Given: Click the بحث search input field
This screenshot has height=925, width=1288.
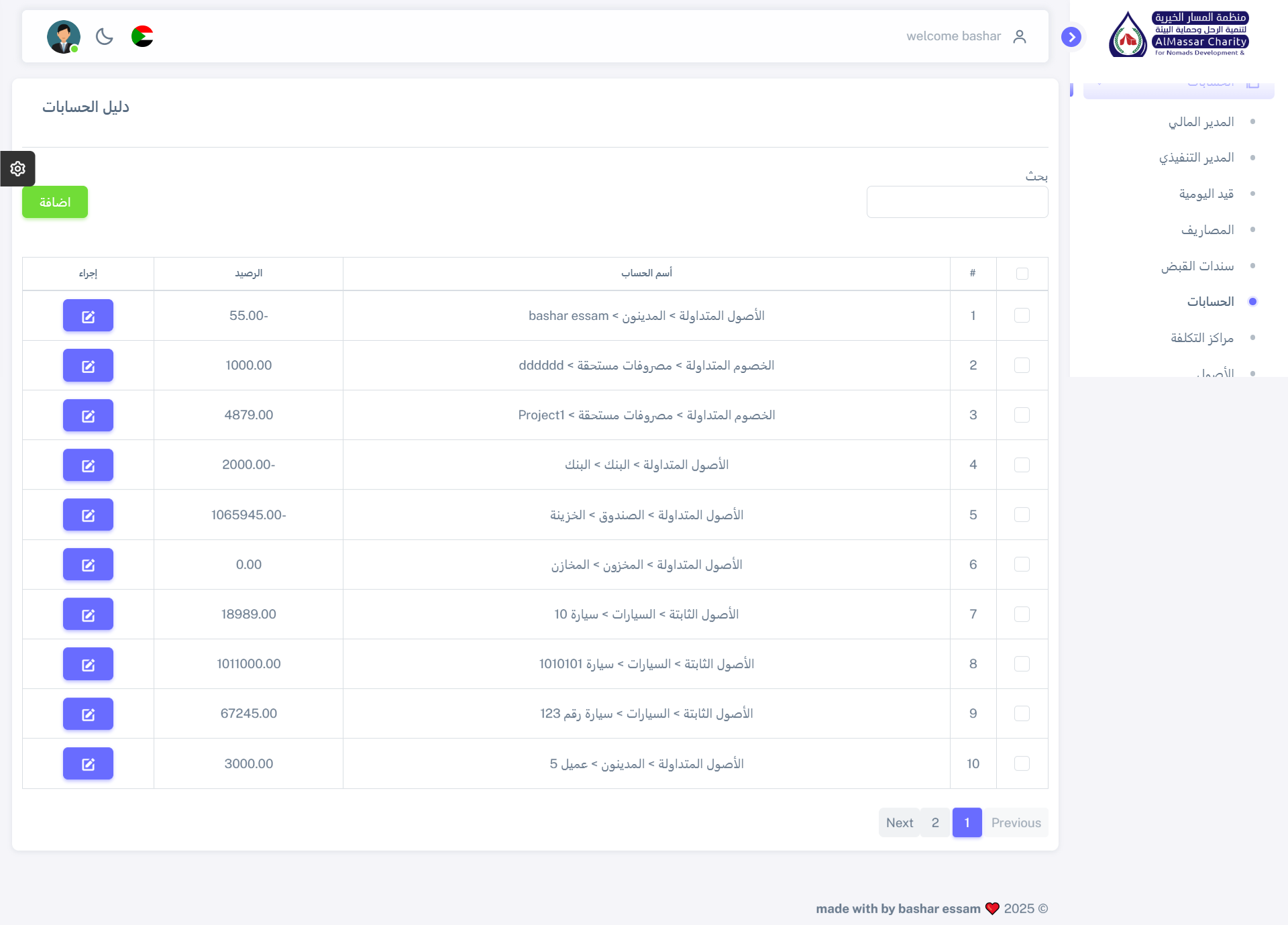Looking at the screenshot, I should 957,202.
